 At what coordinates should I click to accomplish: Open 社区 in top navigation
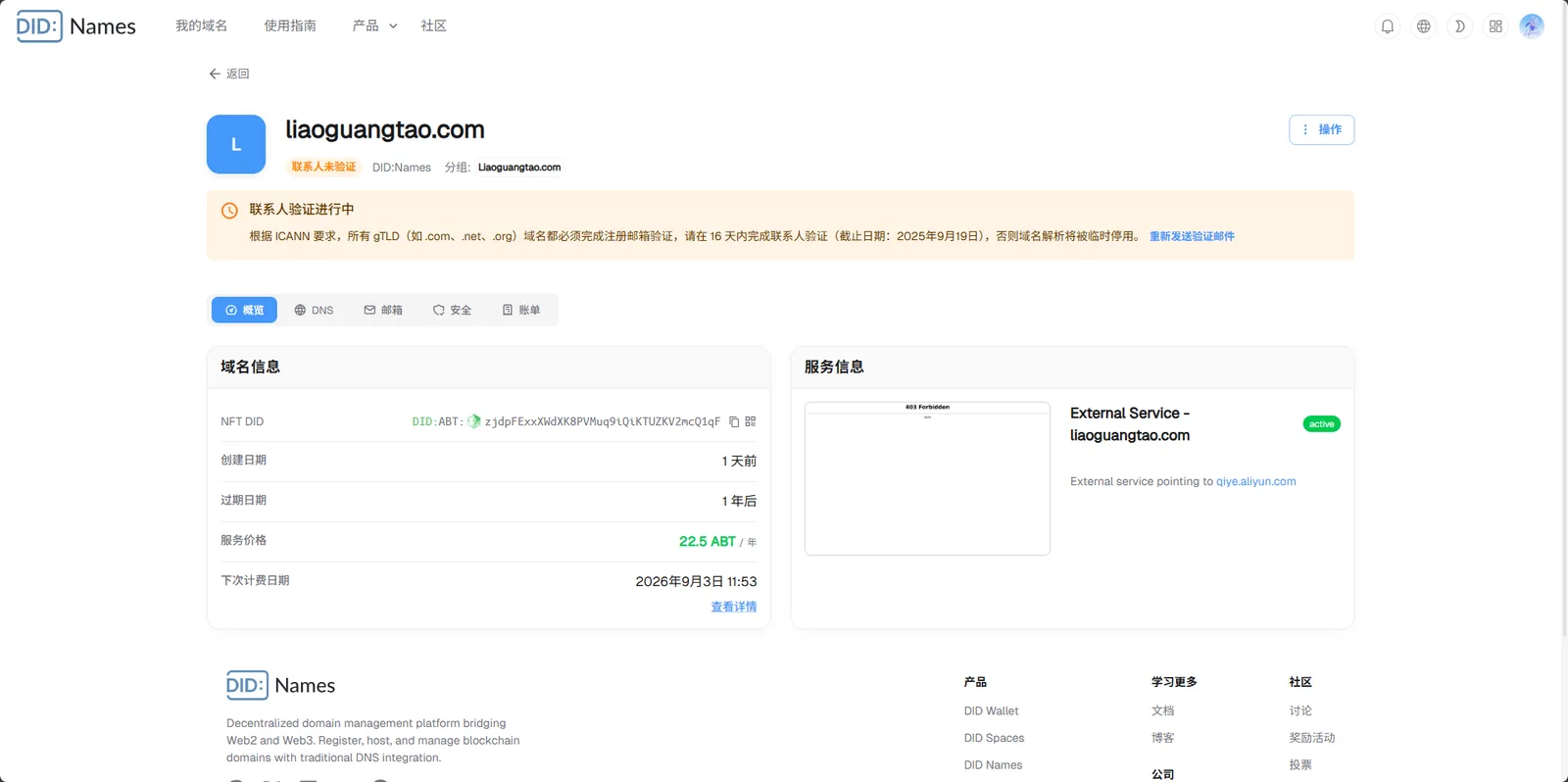click(433, 25)
